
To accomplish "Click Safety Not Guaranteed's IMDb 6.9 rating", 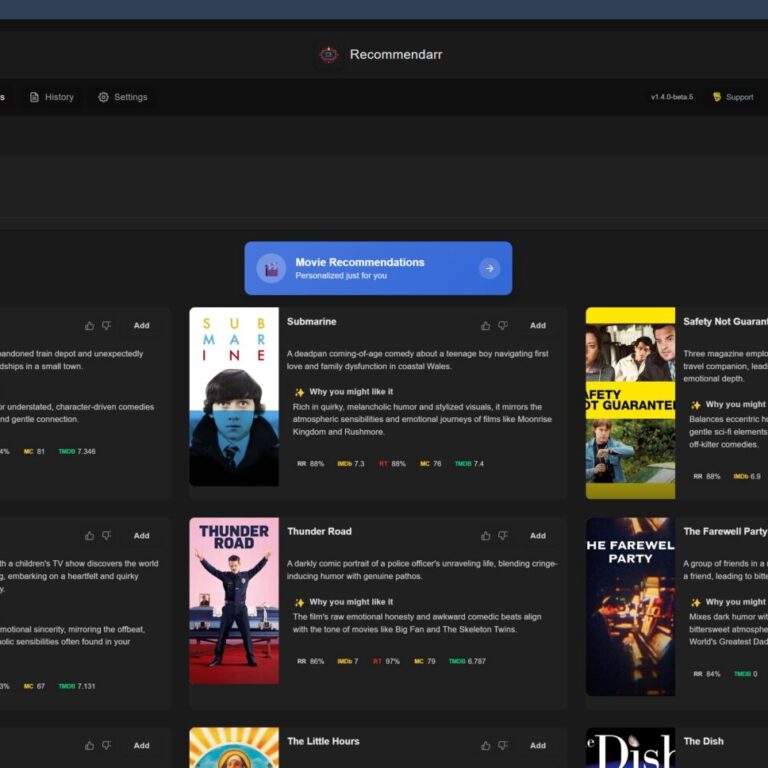I will click(747, 477).
